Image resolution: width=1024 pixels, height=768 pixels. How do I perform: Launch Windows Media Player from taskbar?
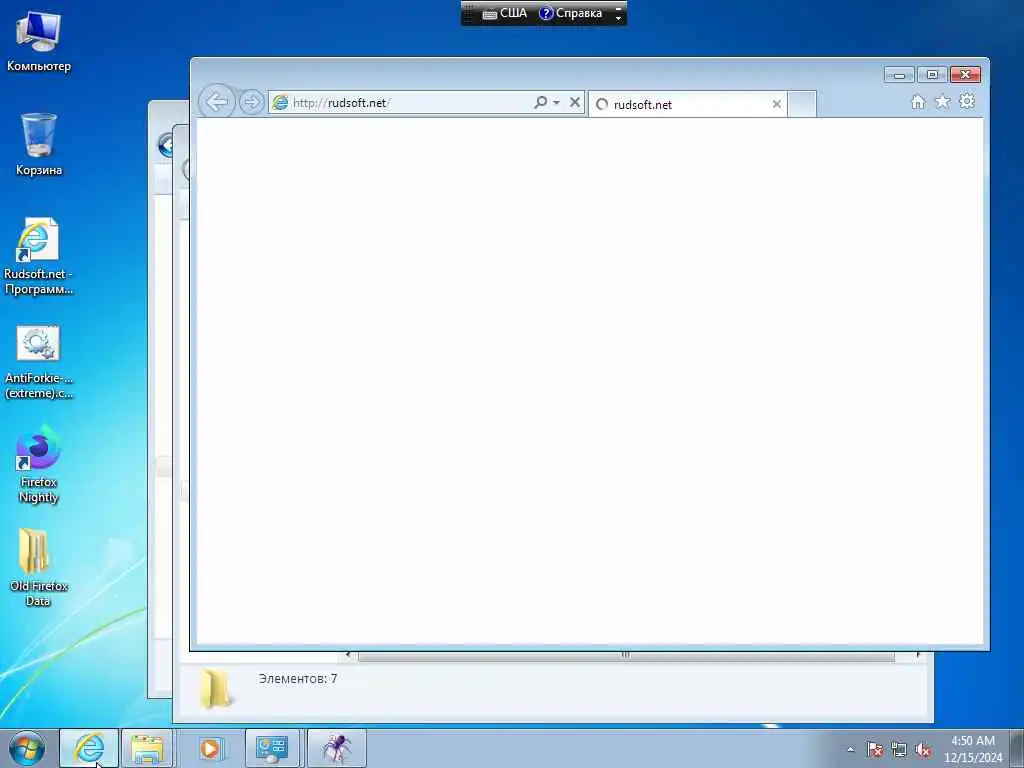(210, 748)
